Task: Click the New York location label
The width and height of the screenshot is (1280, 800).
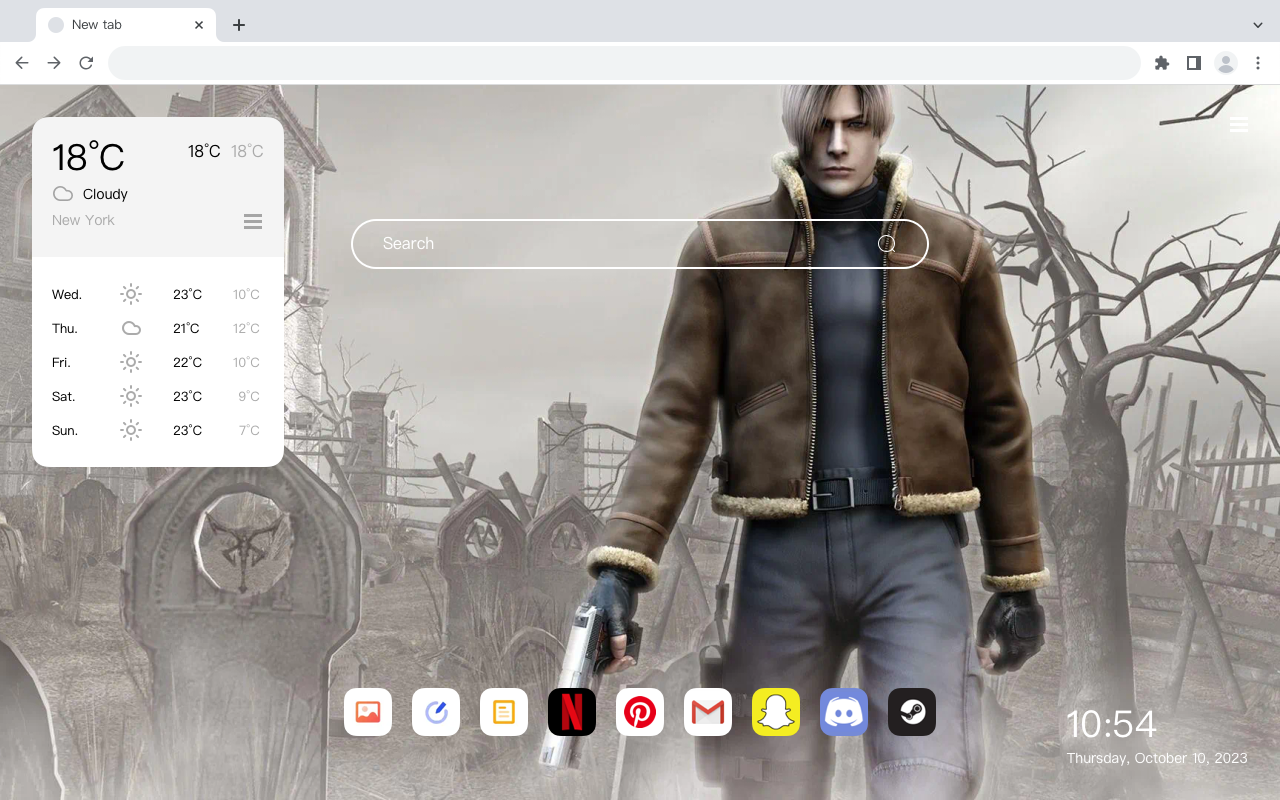Action: coord(83,220)
